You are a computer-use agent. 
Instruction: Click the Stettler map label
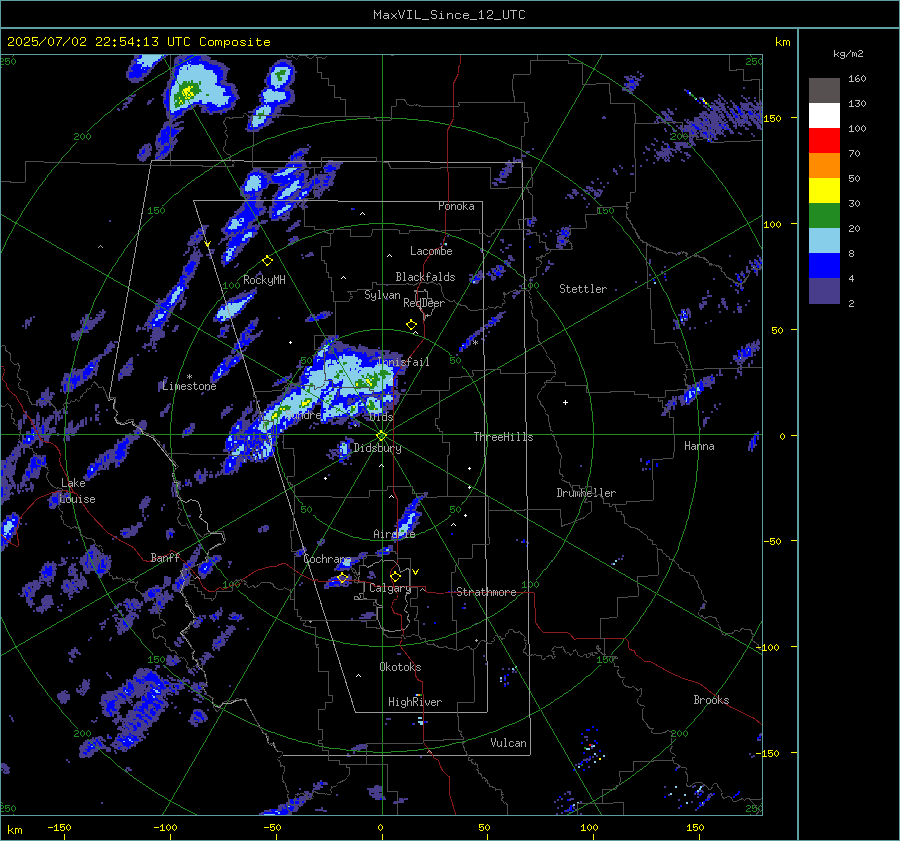coord(583,289)
